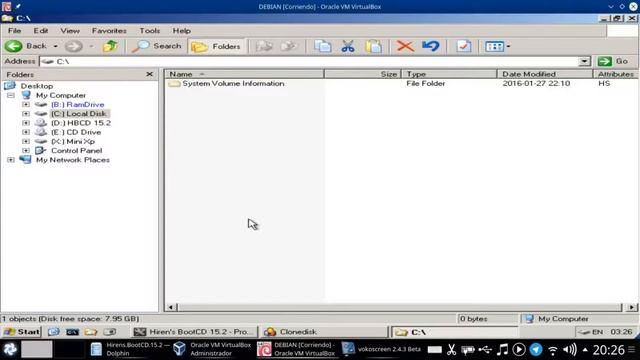Select (D:) HBCD 15.2 drive
This screenshot has width=640, height=360.
pos(81,123)
